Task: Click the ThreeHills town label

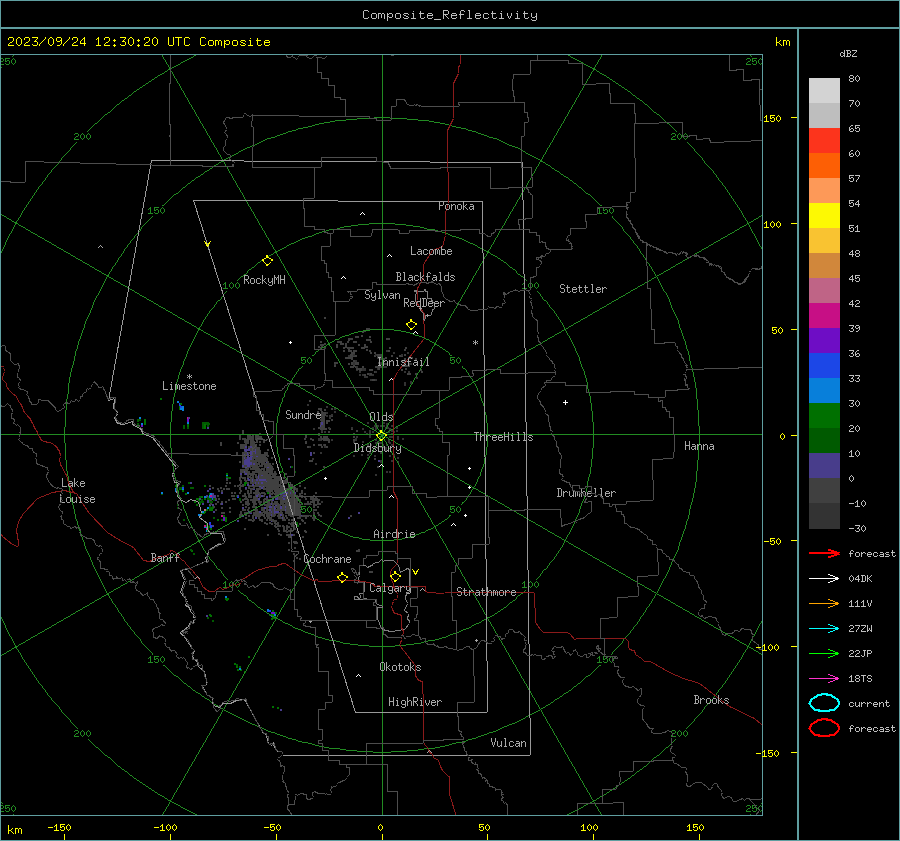Action: (x=503, y=437)
